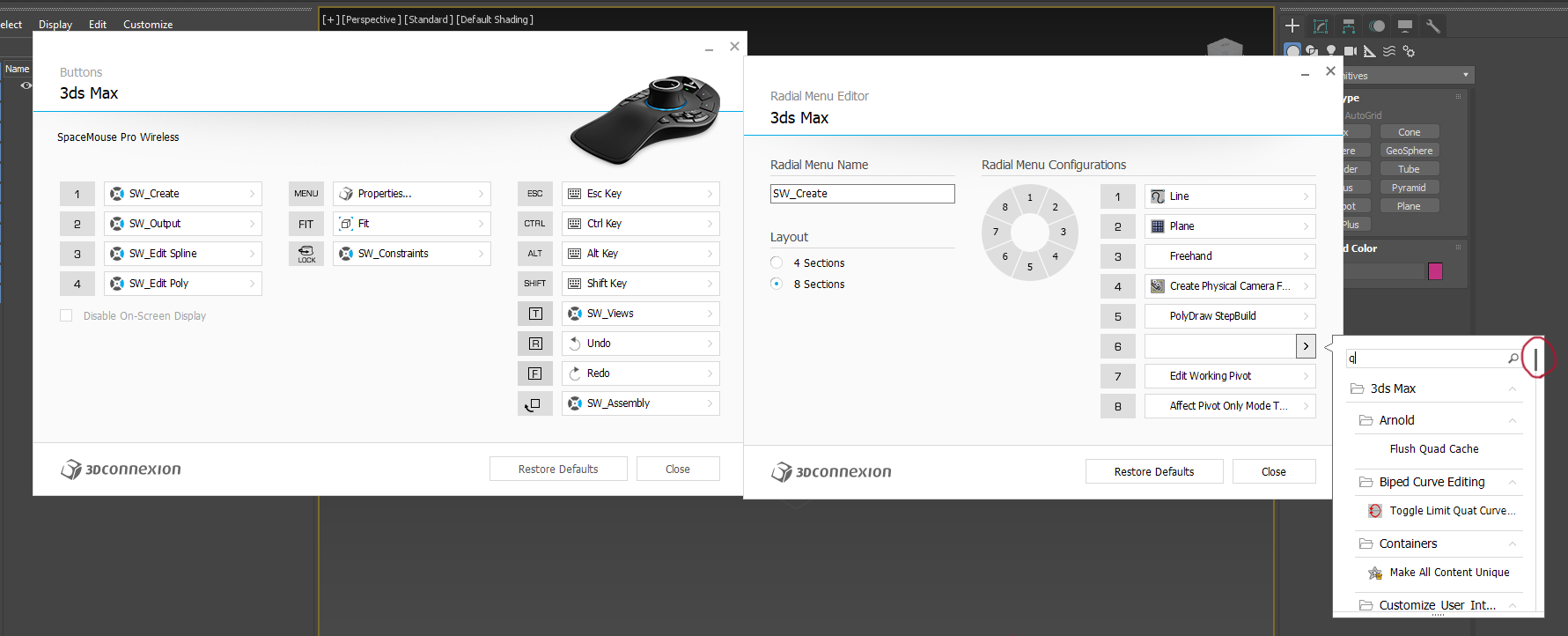Select Flush Quad Cache command
This screenshot has height=636, width=1568.
(x=1434, y=449)
